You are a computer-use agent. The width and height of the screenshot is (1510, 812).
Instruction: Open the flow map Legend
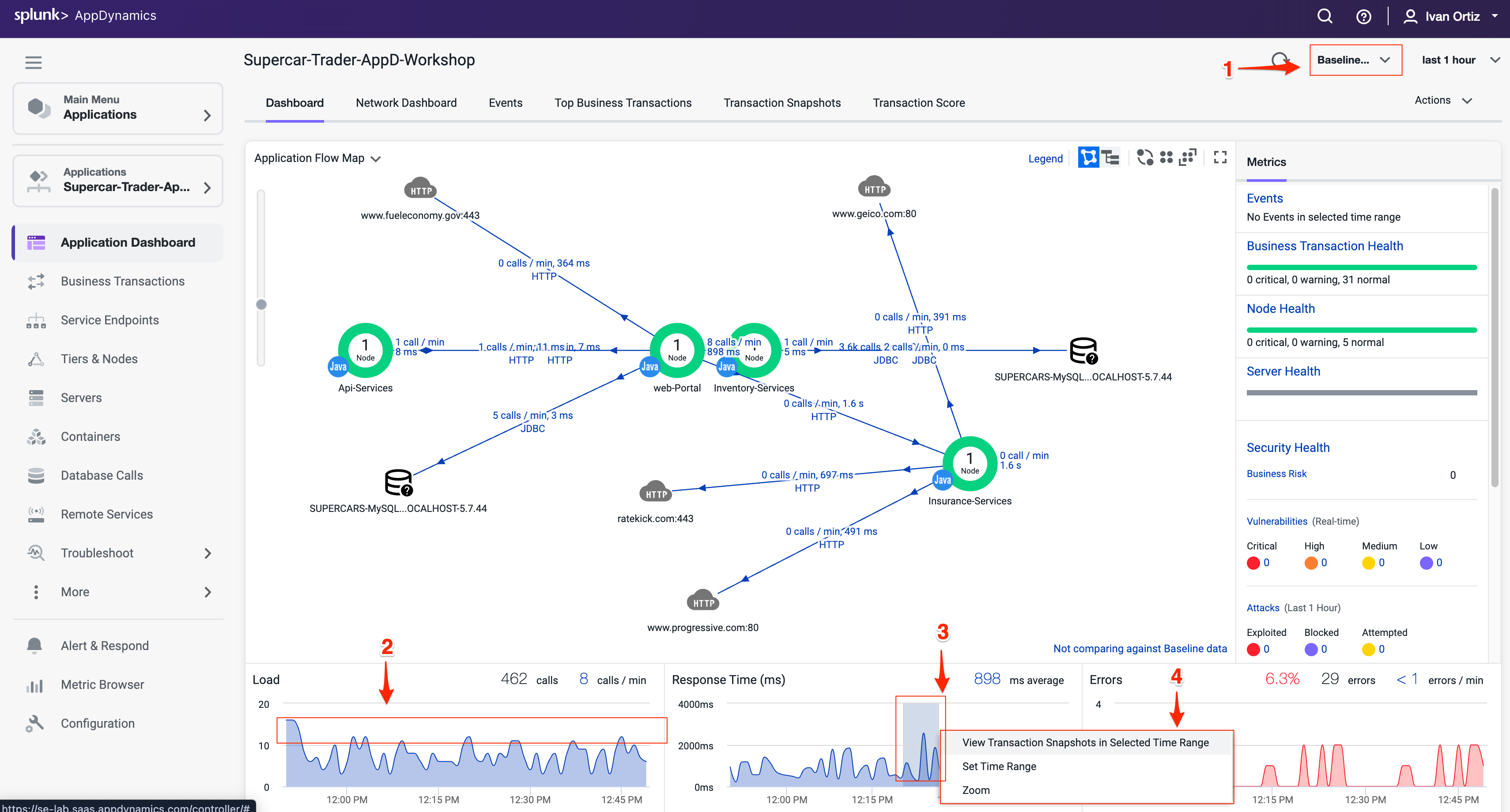[1046, 158]
